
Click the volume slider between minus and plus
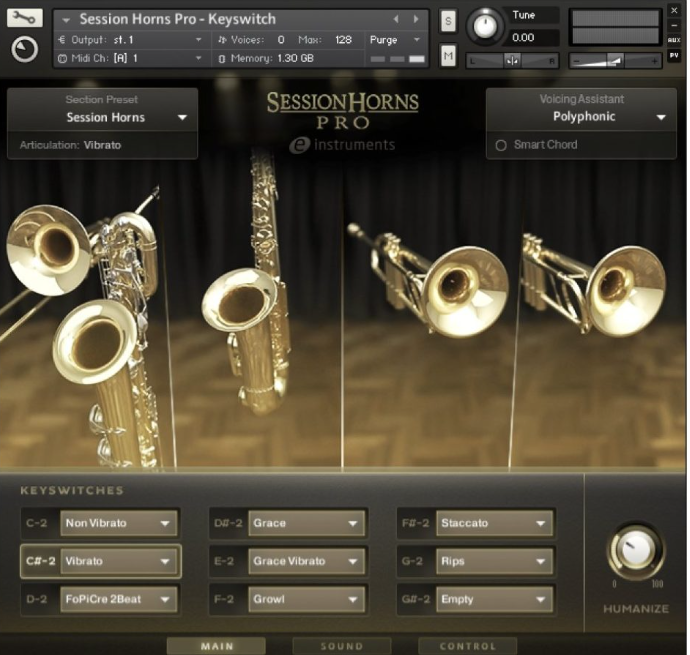pyautogui.click(x=615, y=61)
